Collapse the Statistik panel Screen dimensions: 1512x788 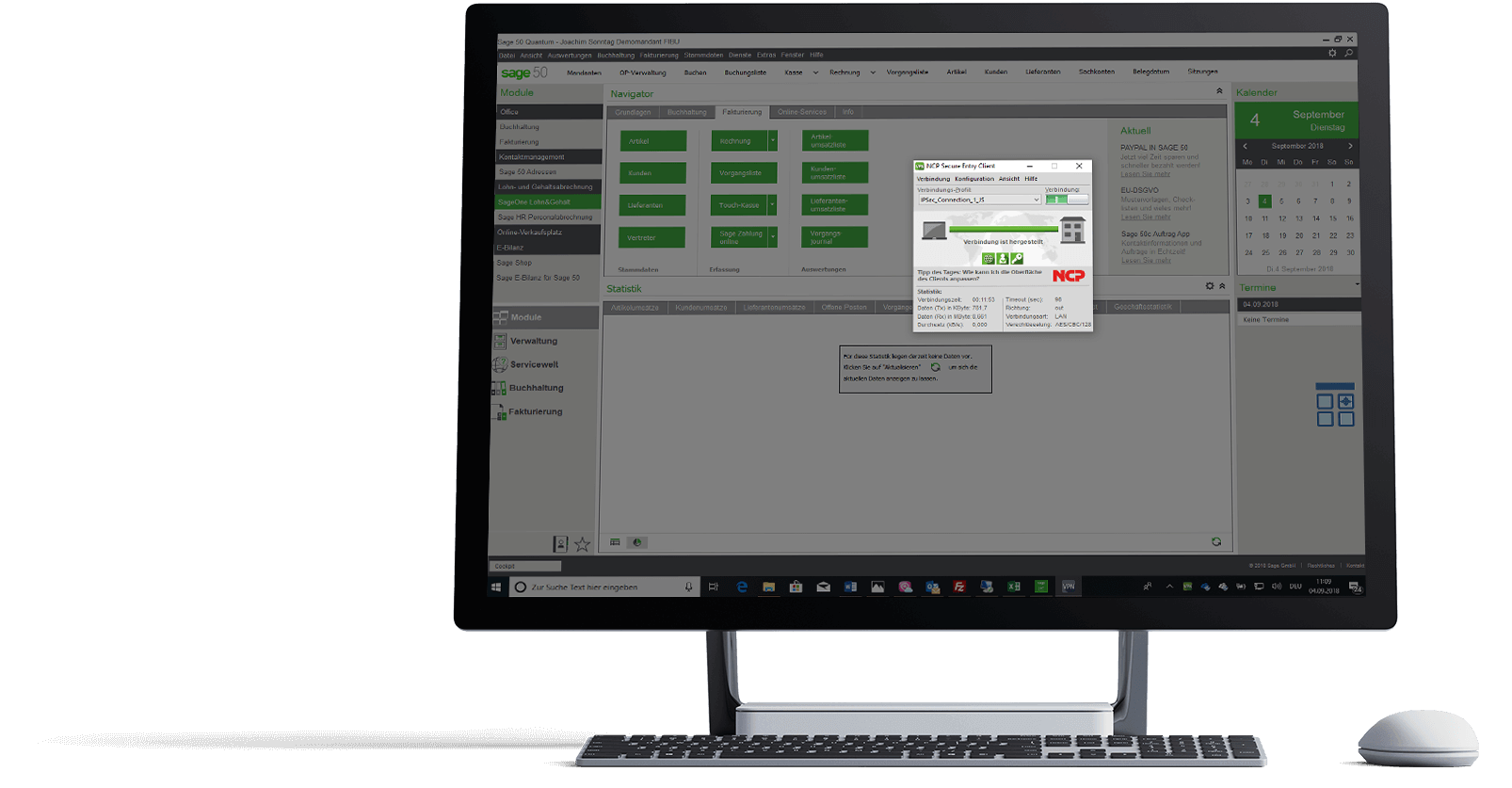[1222, 286]
